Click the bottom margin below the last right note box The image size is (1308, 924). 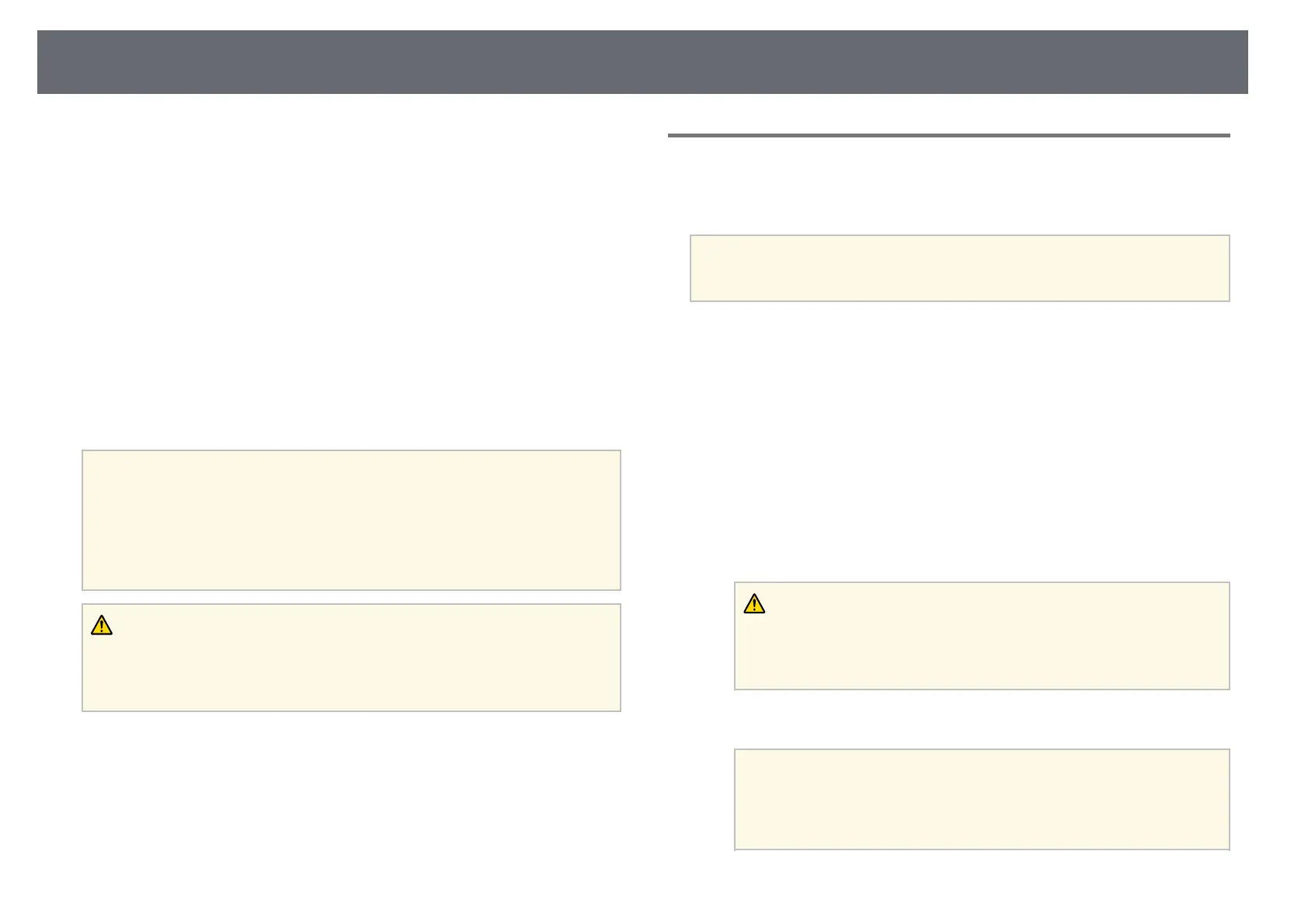(982, 885)
